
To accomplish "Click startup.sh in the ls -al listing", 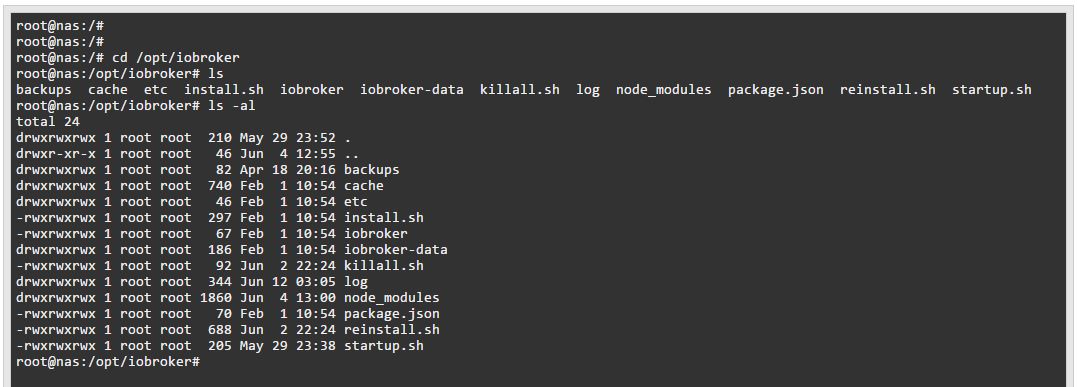I will pyautogui.click(x=384, y=345).
